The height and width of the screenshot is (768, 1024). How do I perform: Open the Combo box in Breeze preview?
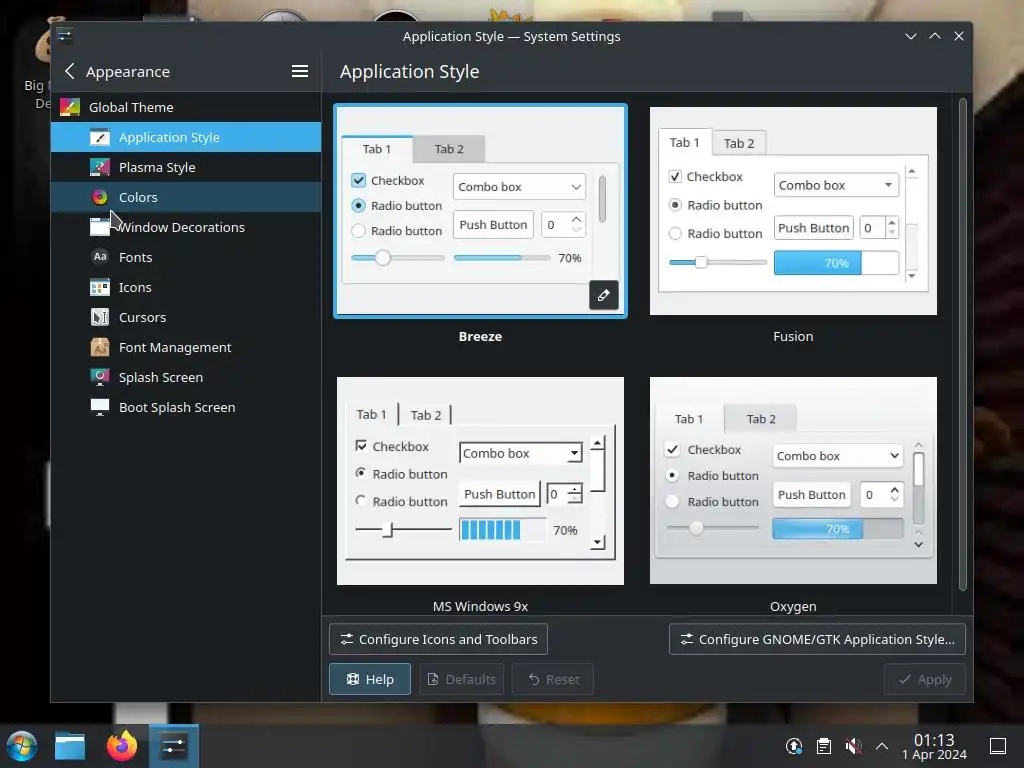[x=519, y=187]
